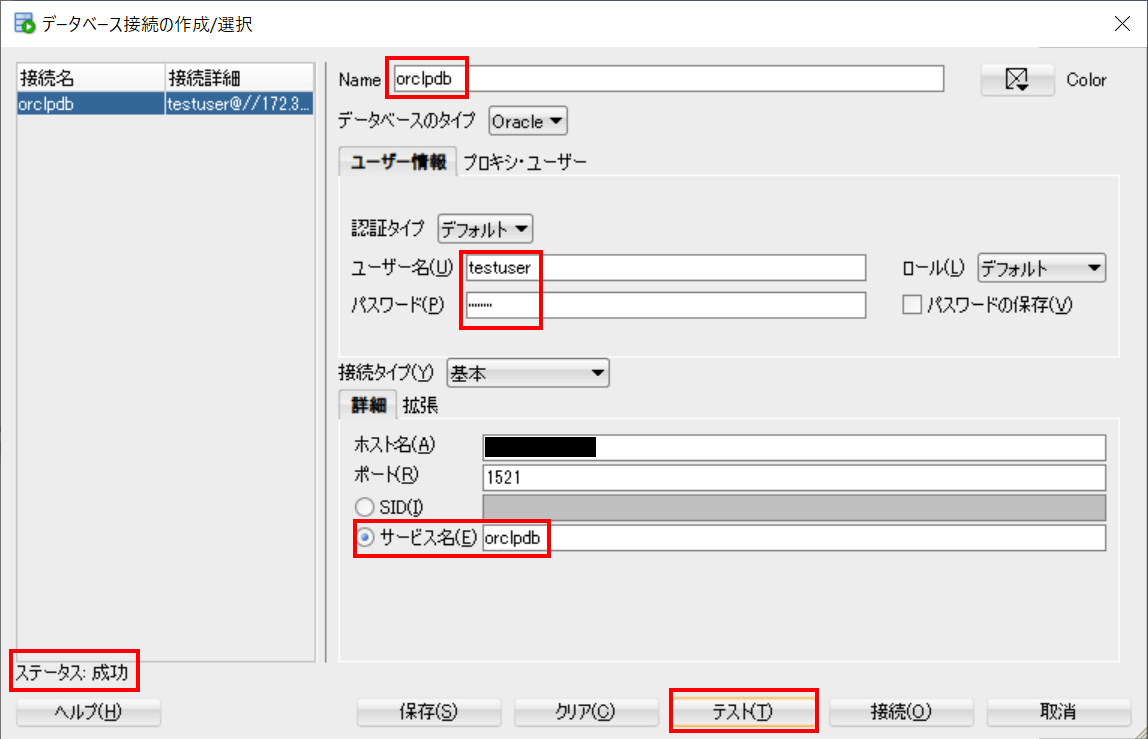
Task: Select orclpdb in the connection list
Action: tap(91, 104)
